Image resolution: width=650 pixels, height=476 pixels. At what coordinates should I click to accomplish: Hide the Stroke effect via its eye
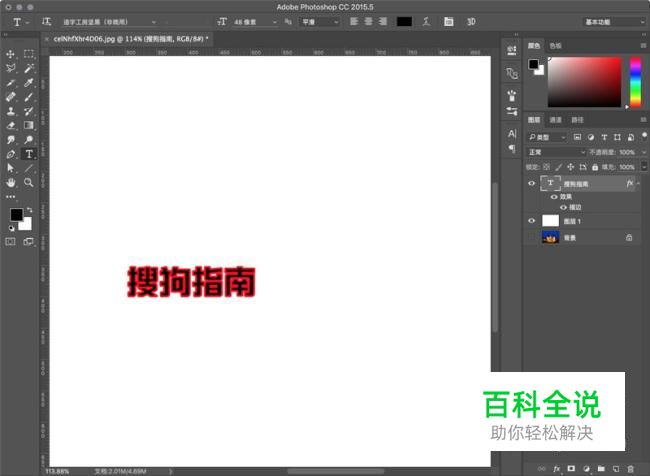[x=563, y=207]
